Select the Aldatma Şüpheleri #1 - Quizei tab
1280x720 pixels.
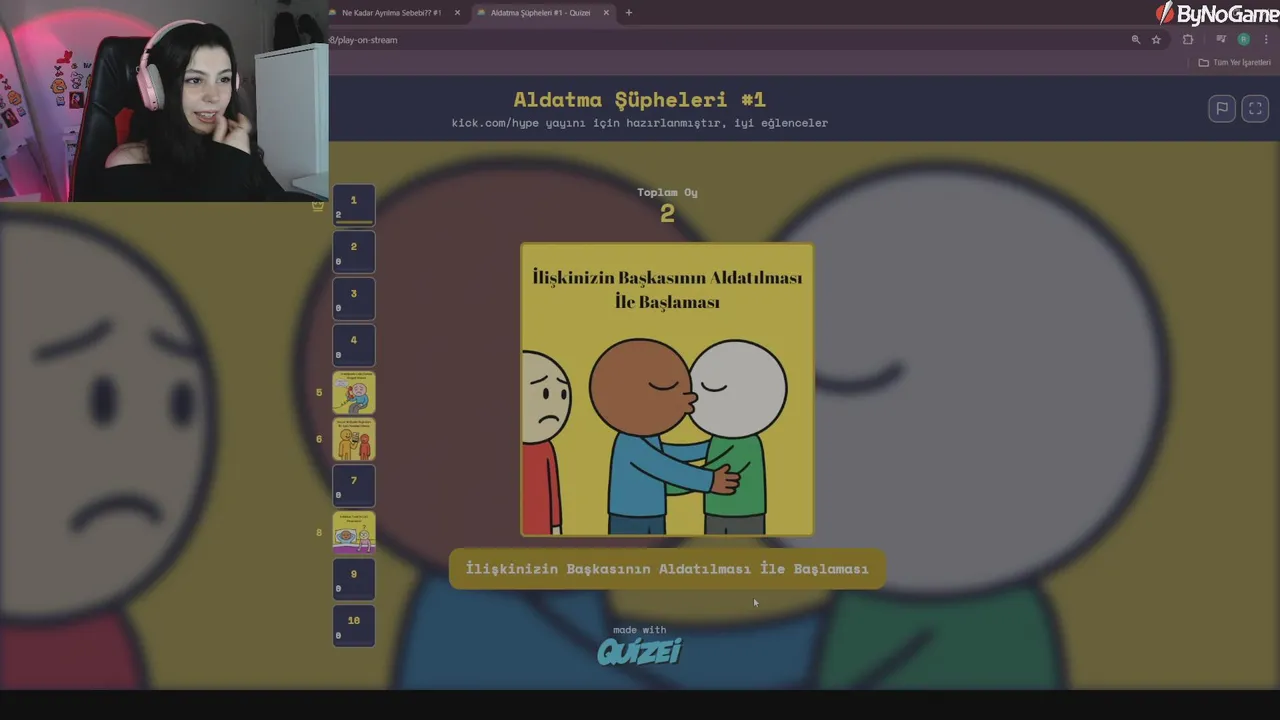[x=540, y=13]
